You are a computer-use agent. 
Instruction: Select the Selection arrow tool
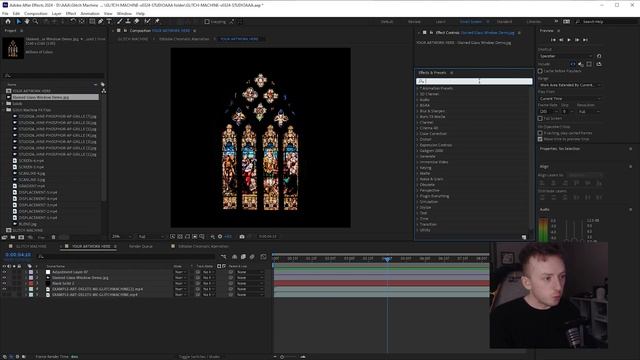click(x=19, y=22)
